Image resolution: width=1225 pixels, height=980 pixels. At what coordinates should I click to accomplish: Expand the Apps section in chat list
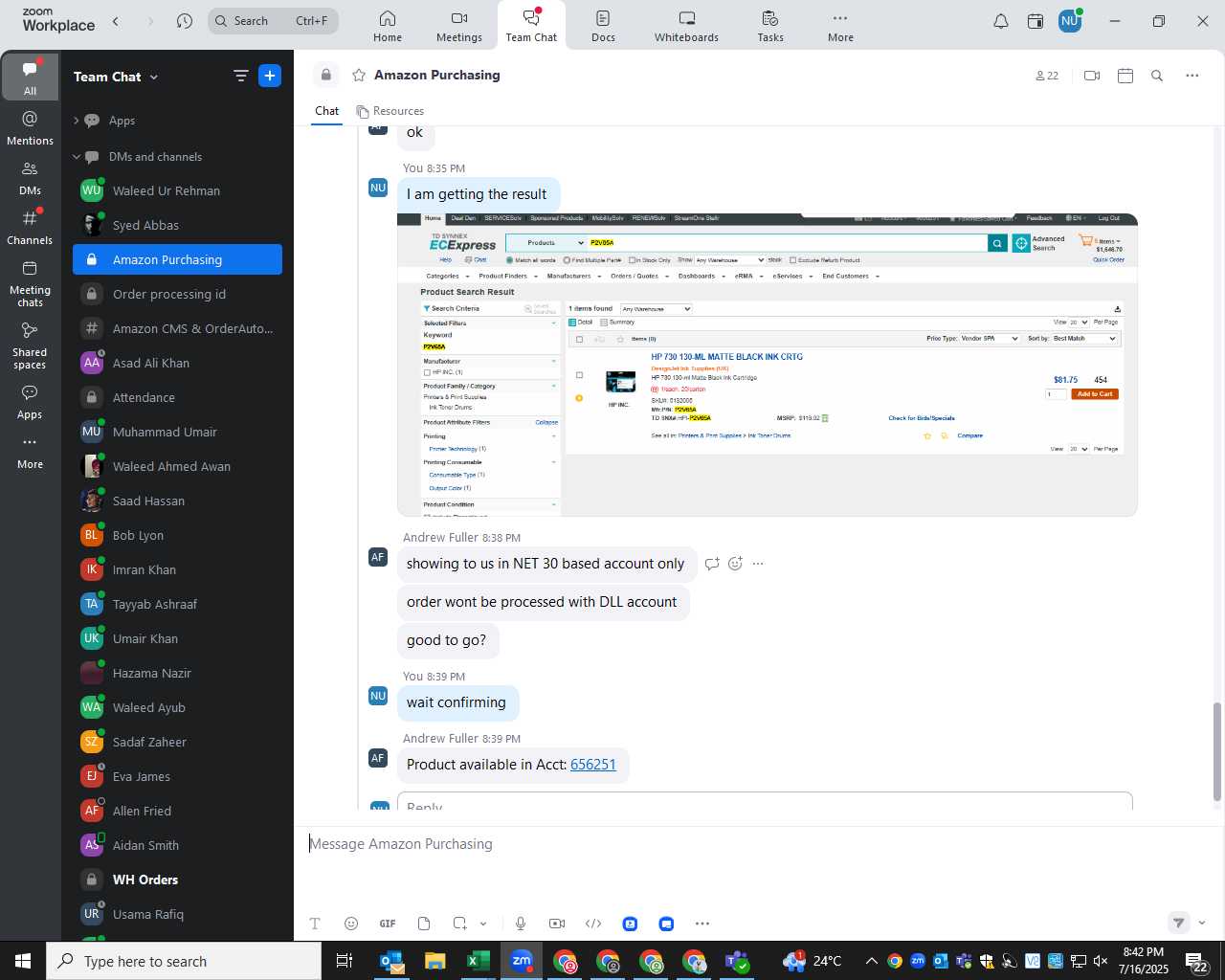click(x=77, y=121)
